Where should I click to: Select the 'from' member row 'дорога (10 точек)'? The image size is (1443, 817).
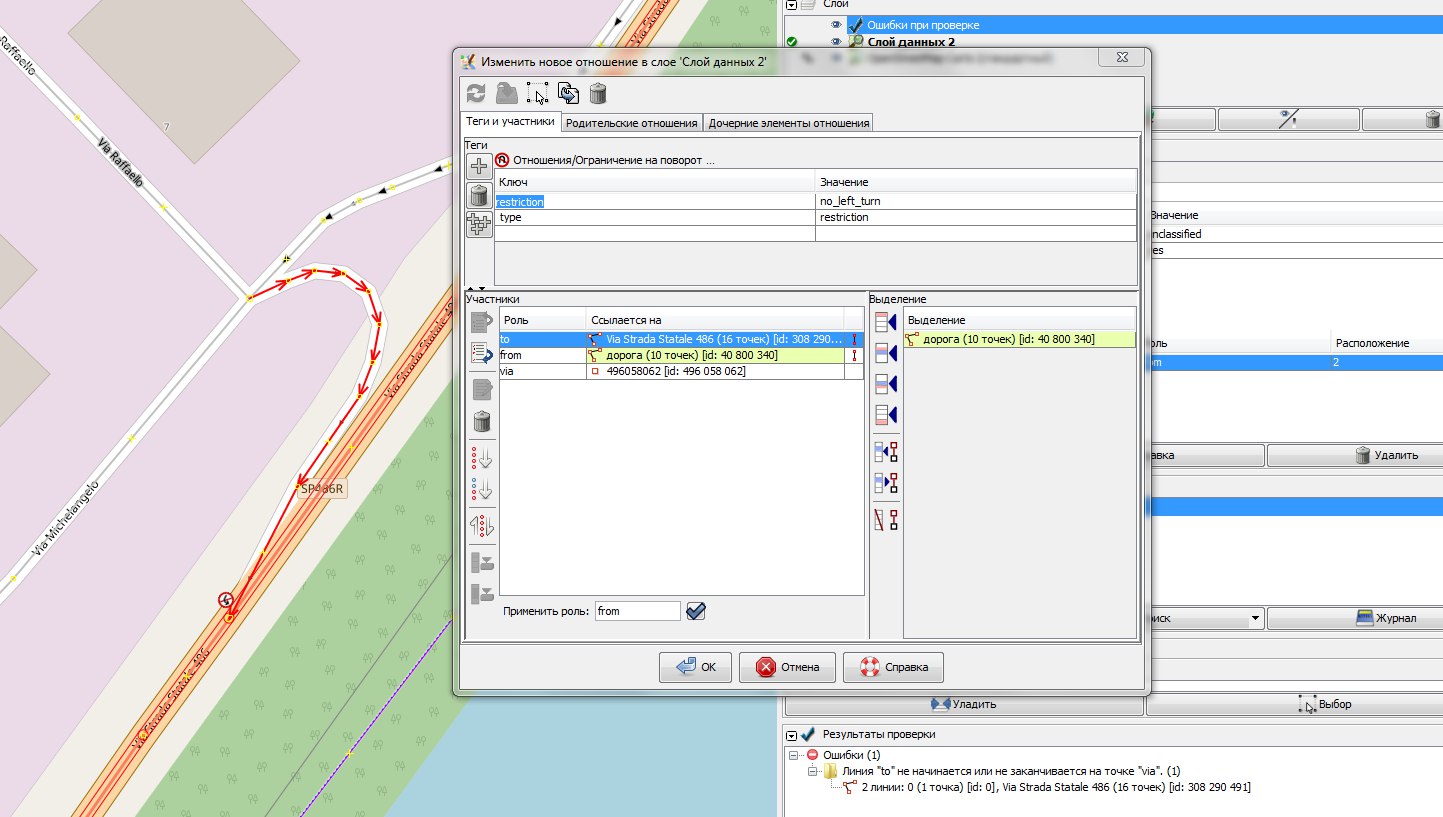click(x=682, y=355)
